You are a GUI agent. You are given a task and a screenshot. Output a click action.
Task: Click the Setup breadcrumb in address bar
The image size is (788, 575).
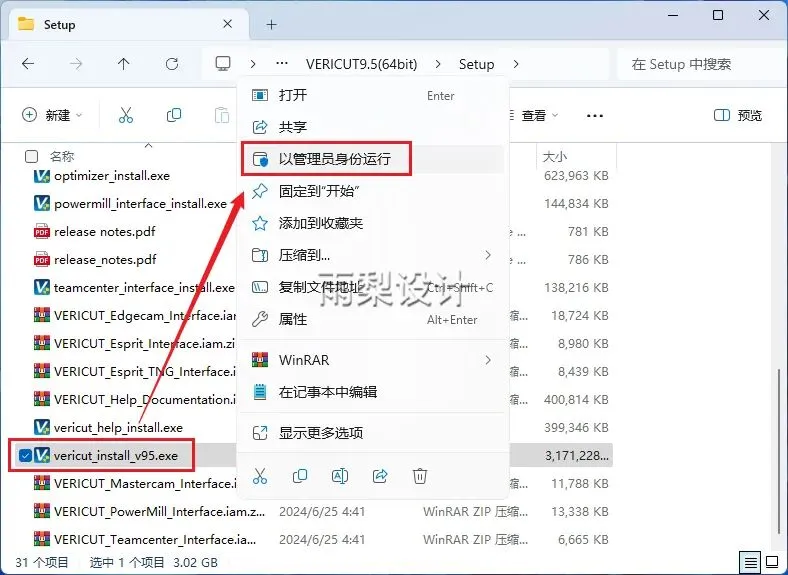click(x=476, y=64)
